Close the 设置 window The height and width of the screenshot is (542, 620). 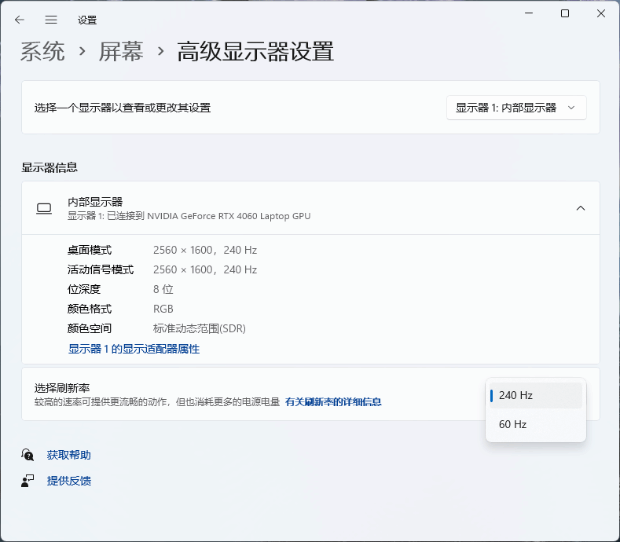[x=601, y=13]
